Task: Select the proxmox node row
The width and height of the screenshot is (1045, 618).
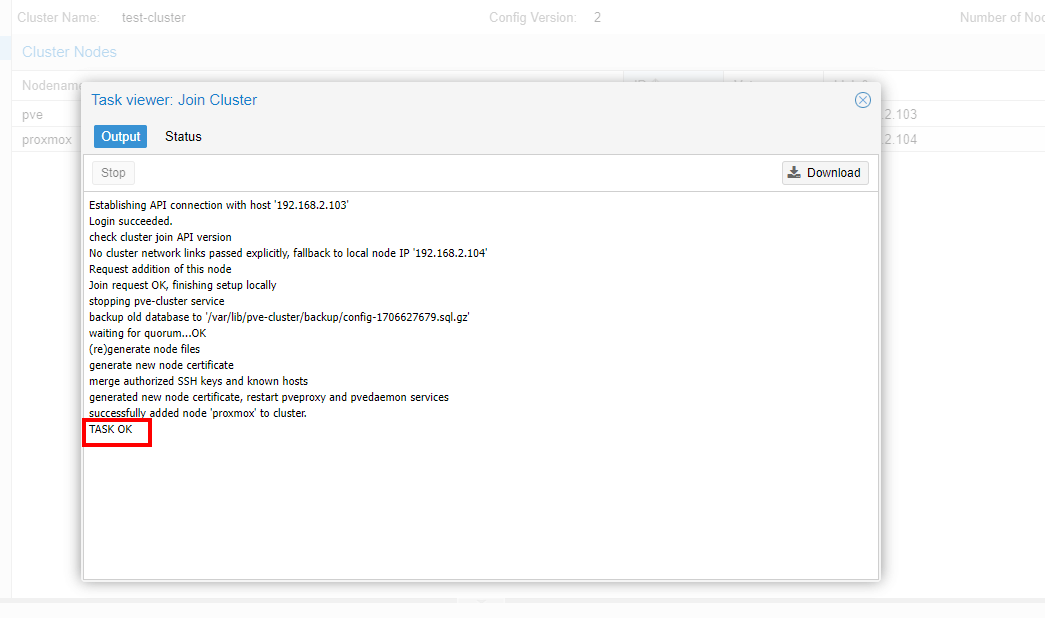Action: (x=46, y=140)
